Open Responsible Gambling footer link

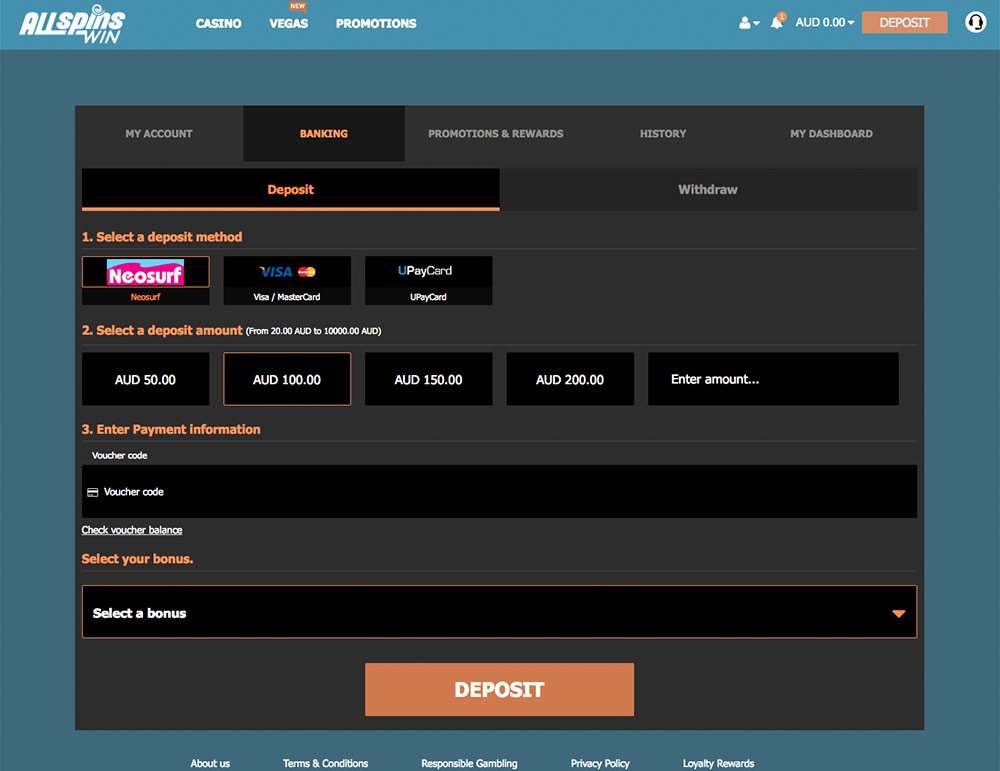point(469,763)
